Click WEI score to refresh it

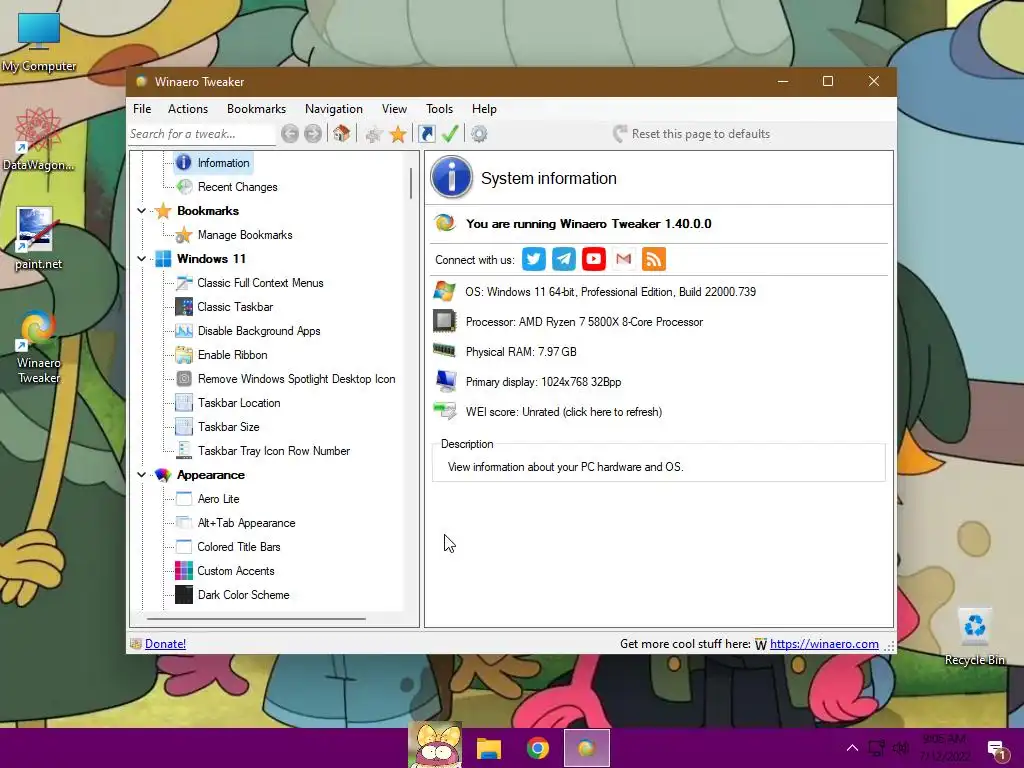pos(564,412)
